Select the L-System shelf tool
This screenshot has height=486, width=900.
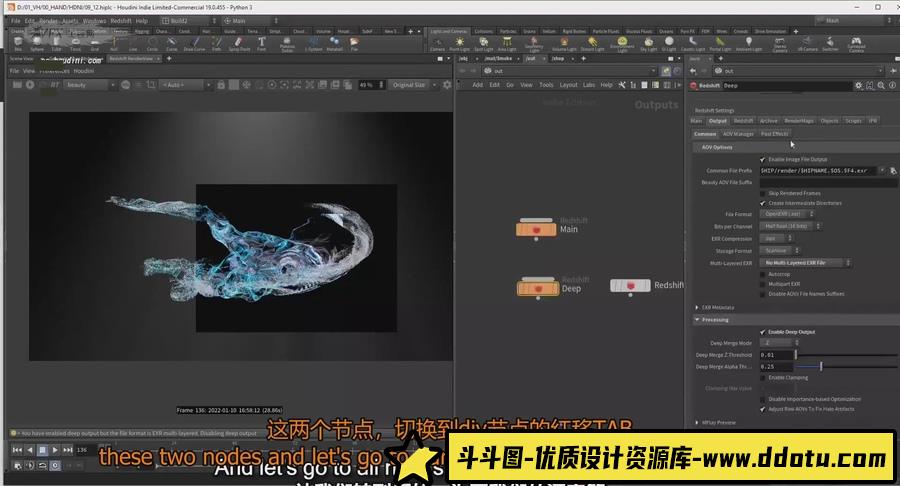tap(313, 44)
